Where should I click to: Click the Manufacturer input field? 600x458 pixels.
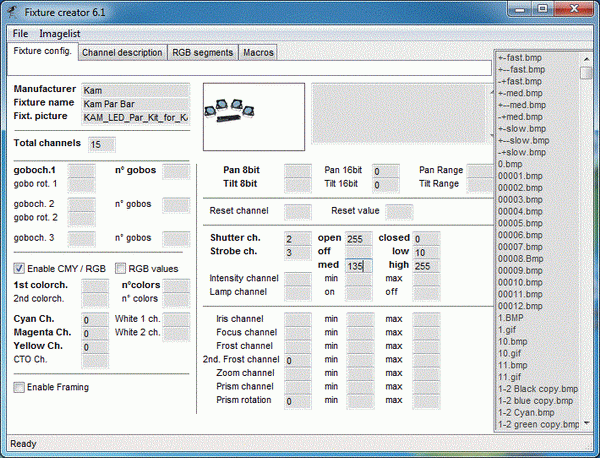[x=135, y=89]
